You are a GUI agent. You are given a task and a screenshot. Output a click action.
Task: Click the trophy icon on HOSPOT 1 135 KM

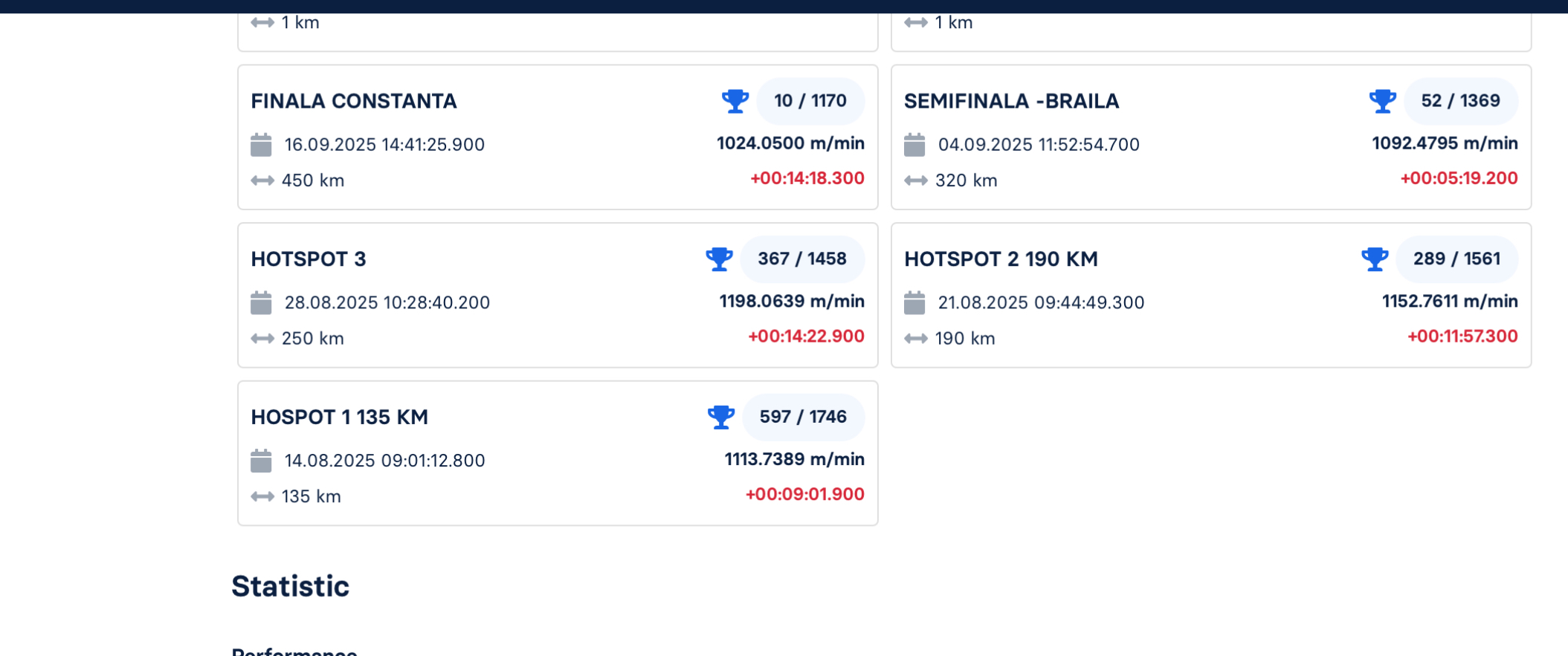pos(720,417)
